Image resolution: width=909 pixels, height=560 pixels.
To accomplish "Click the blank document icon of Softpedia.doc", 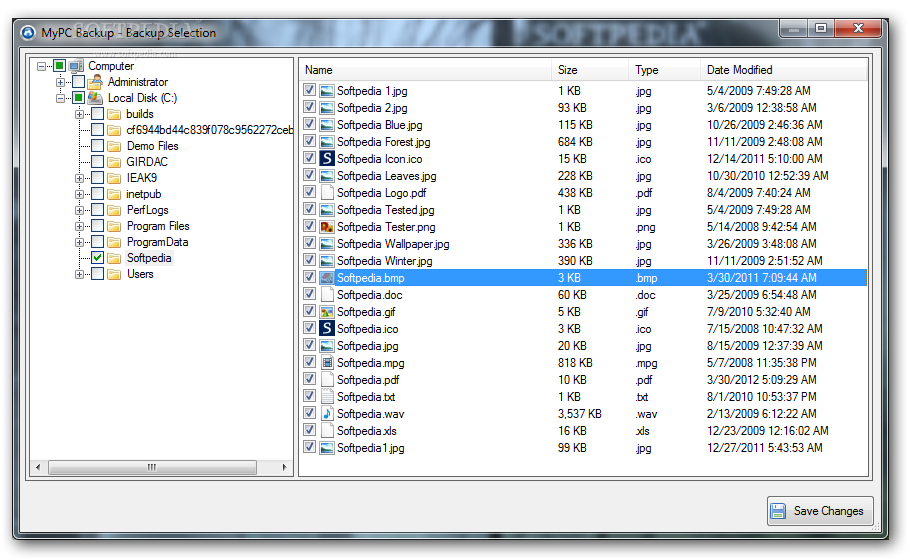I will 327,294.
